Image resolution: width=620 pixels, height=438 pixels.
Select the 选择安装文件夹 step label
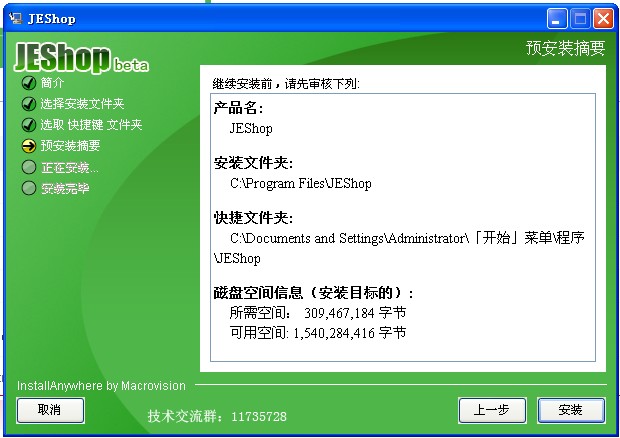pyautogui.click(x=82, y=104)
